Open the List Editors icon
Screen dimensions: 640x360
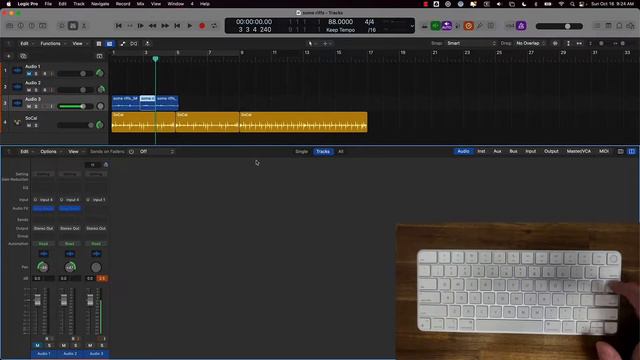tap(597, 26)
